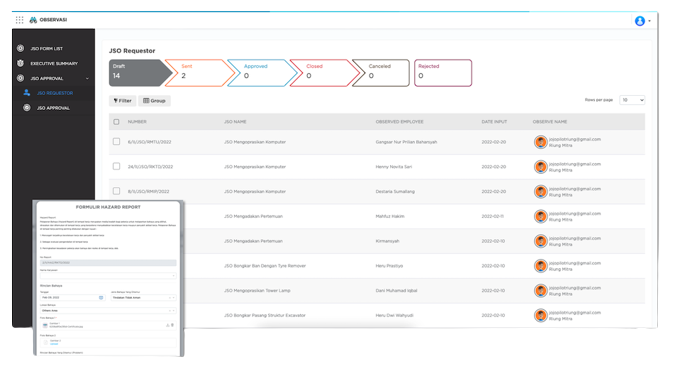
Task: Open the user profile avatar icon
Action: point(640,21)
